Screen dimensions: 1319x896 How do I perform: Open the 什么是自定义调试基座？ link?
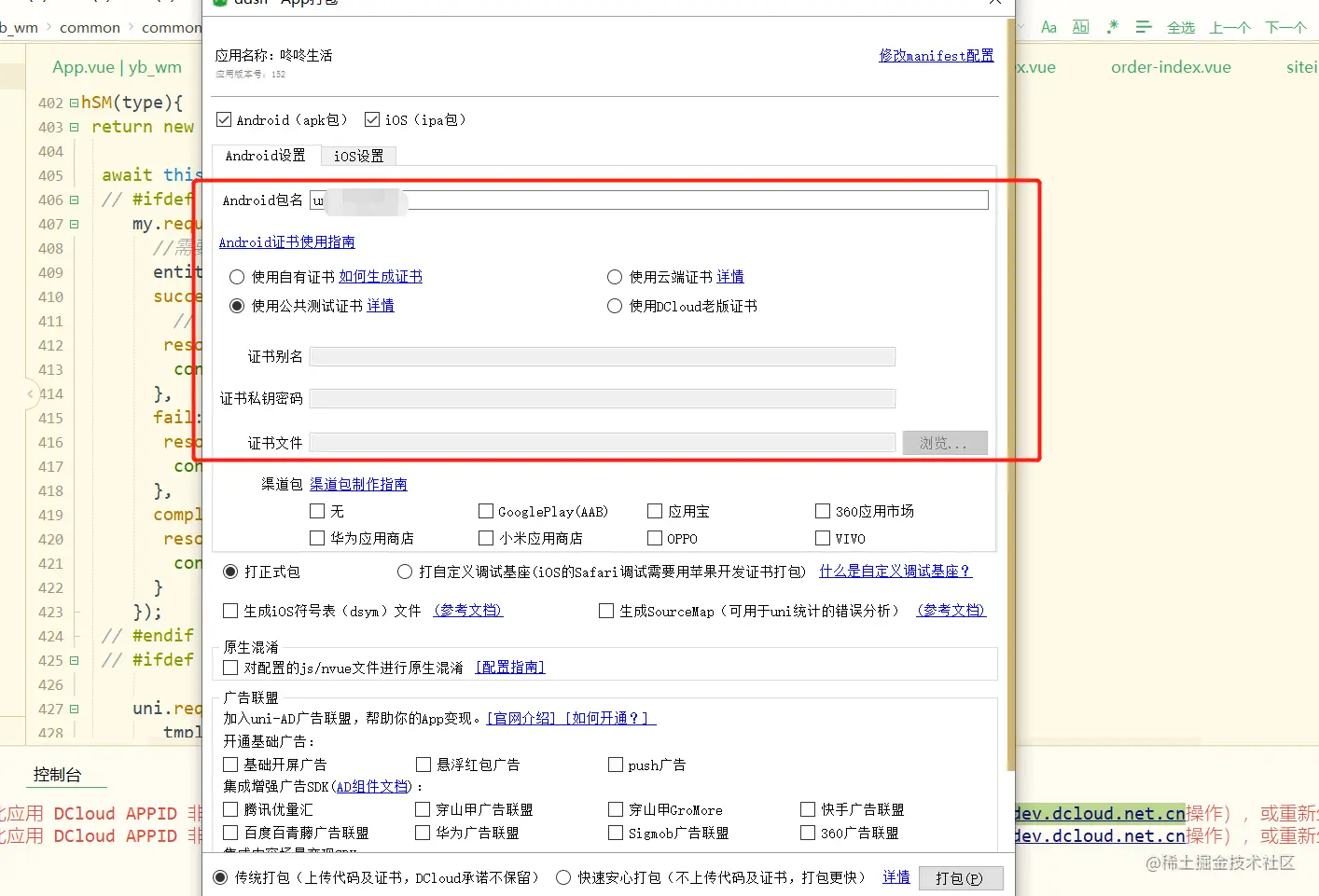pos(896,572)
